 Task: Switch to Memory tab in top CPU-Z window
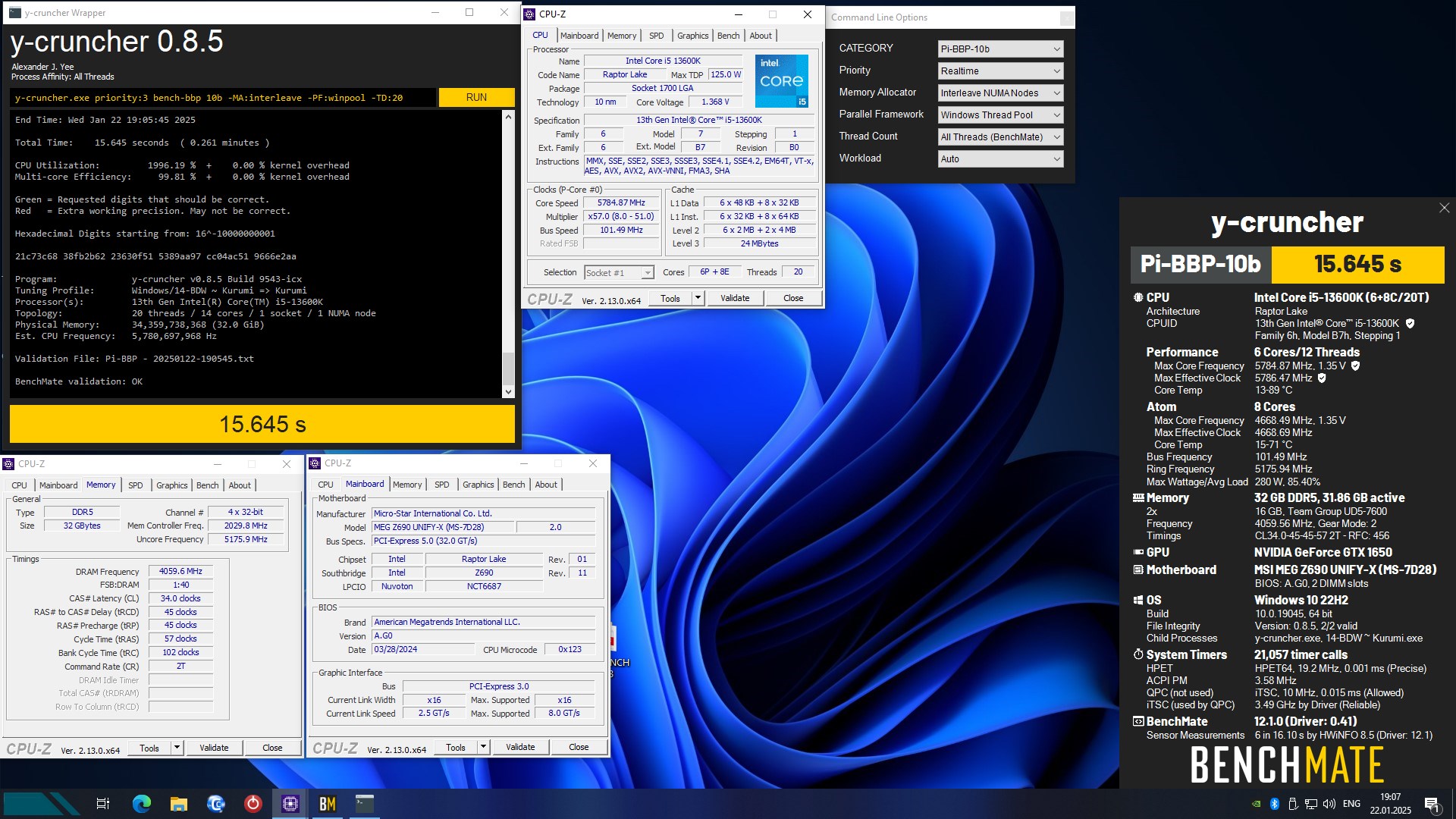tap(622, 36)
